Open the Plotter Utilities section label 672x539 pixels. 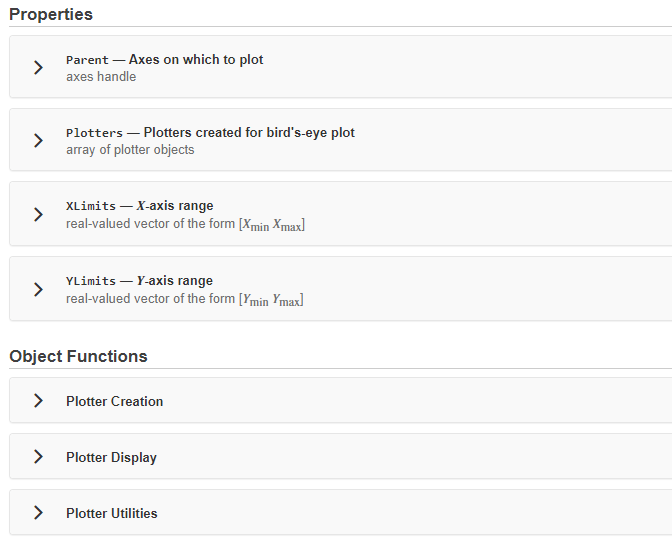click(x=111, y=513)
